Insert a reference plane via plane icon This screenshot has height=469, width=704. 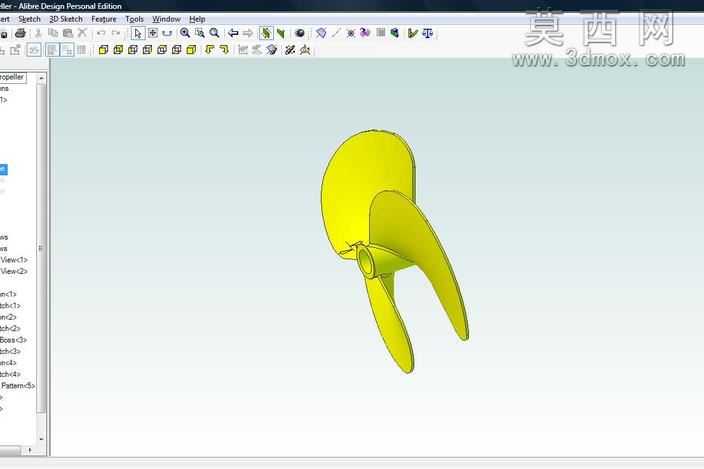(x=321, y=33)
